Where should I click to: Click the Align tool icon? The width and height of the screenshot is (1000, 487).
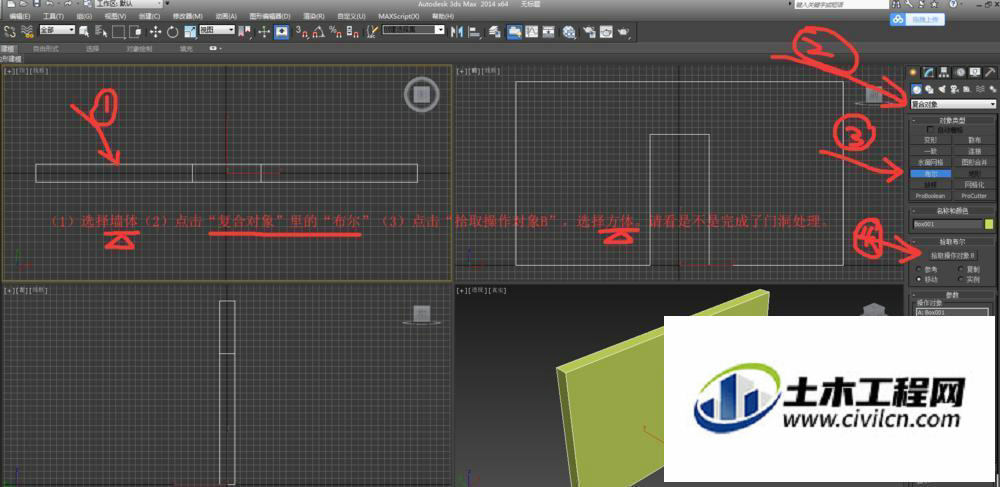coord(475,31)
